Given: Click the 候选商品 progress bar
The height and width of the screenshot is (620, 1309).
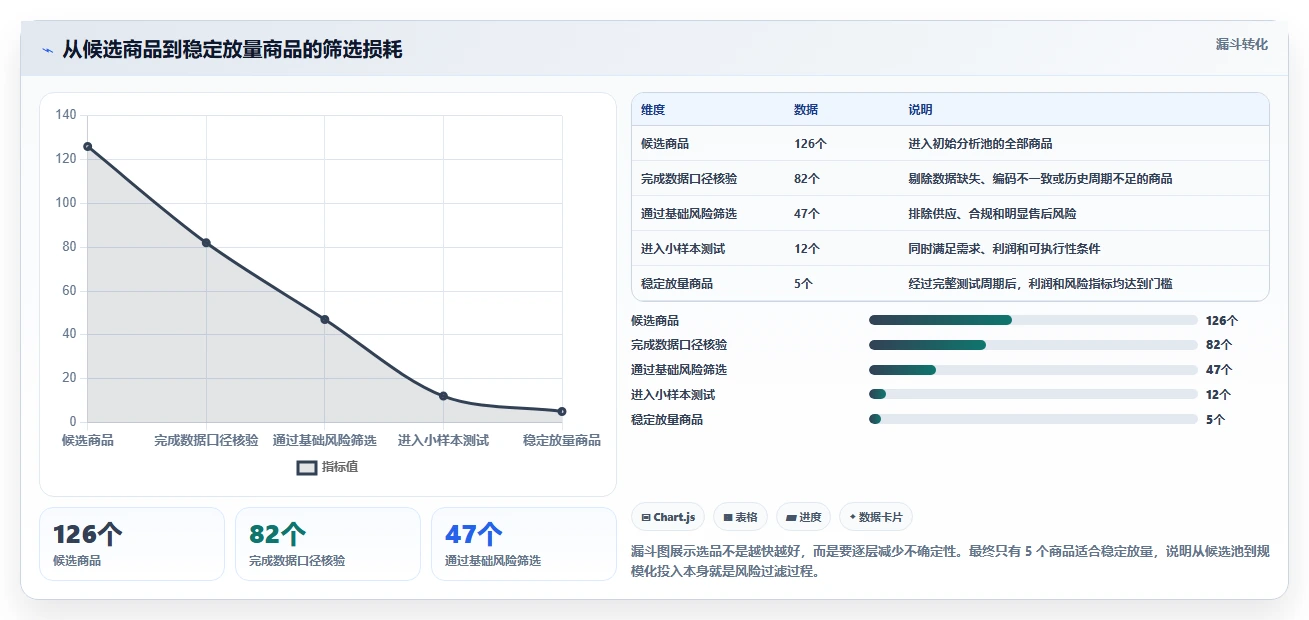Looking at the screenshot, I should click(1033, 320).
